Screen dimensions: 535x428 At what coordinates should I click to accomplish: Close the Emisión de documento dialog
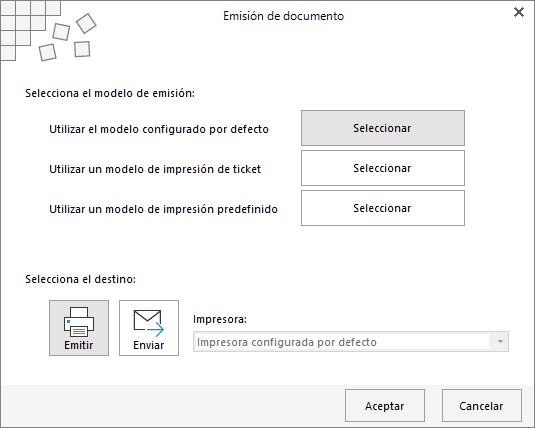(x=519, y=12)
